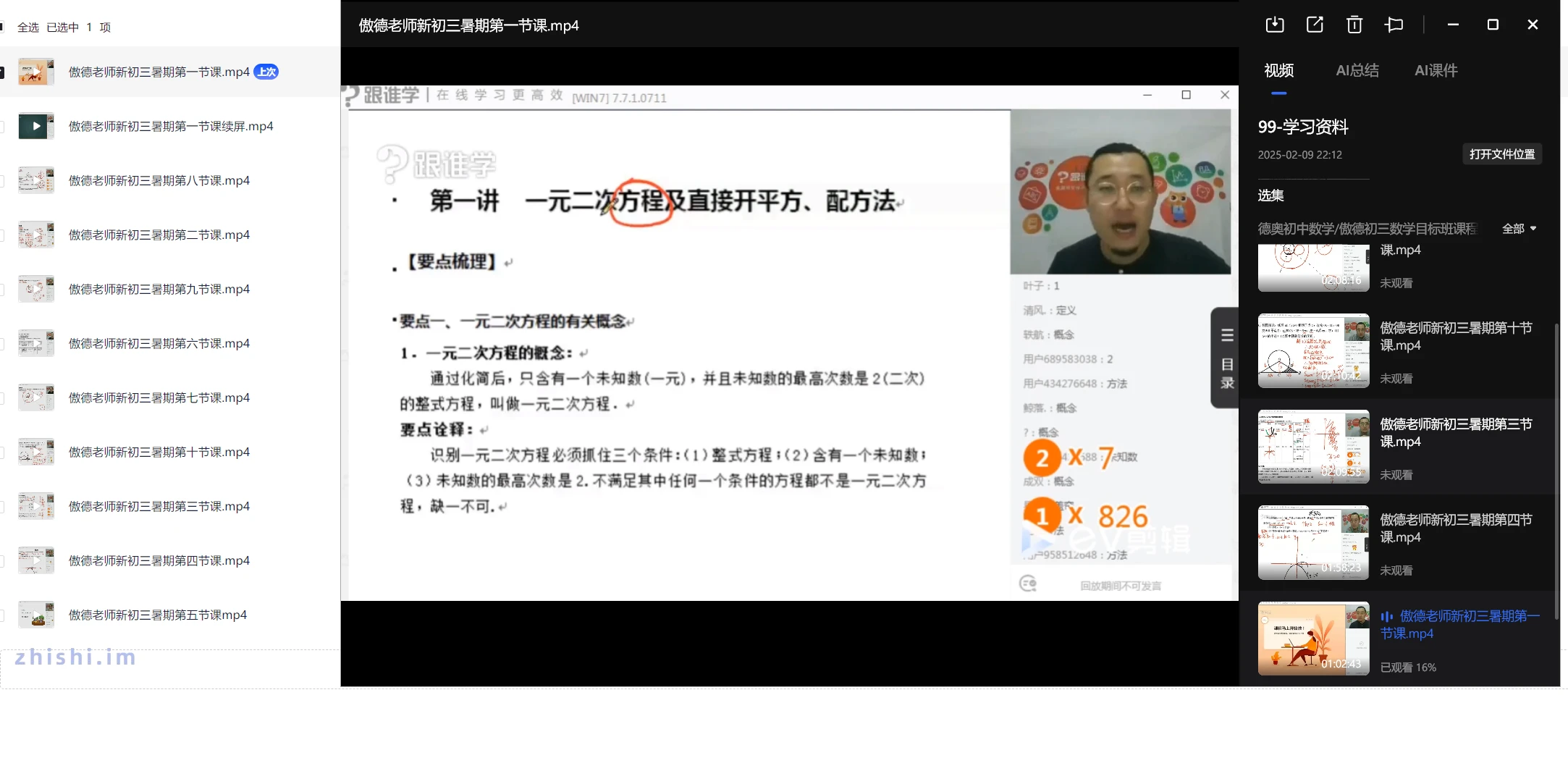
Task: Play 第四节课 thumbnail in the playlist panel
Action: click(1313, 542)
